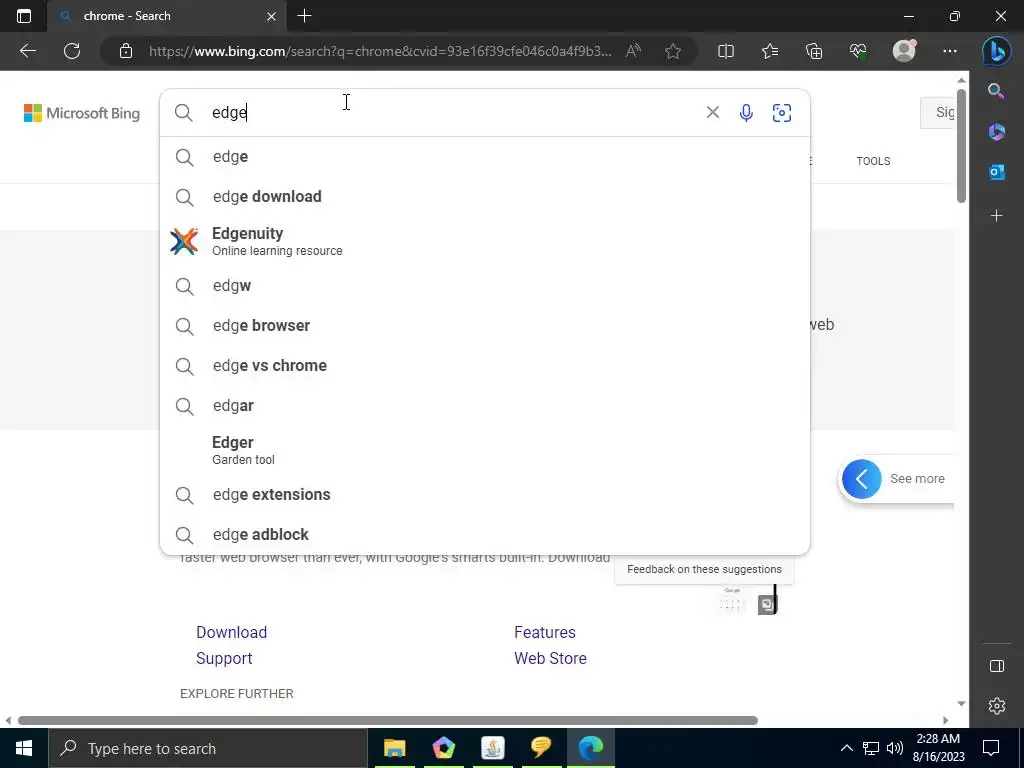
Task: Select 'edge extensions' suggestion
Action: (x=485, y=495)
